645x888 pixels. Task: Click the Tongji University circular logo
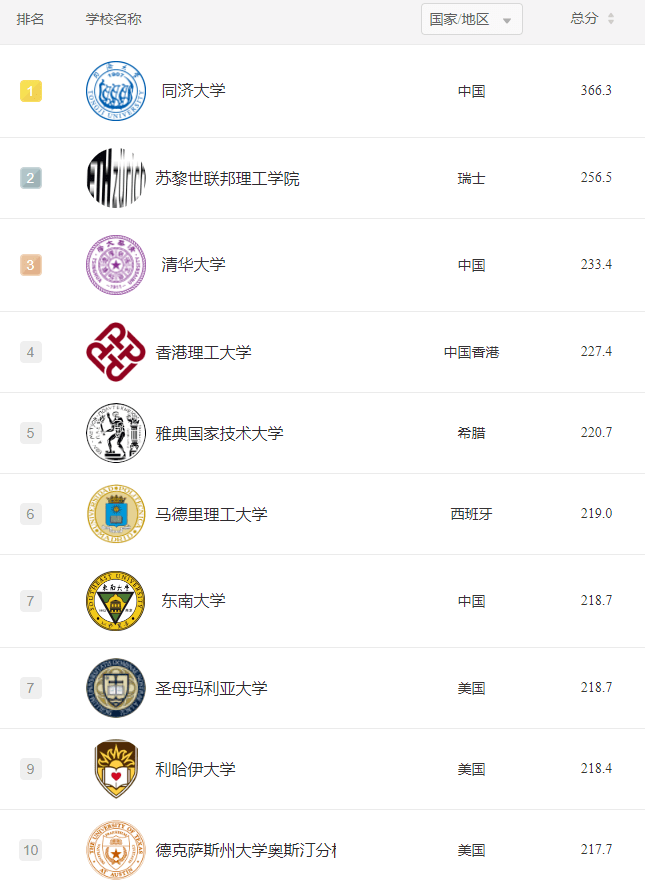[x=116, y=90]
